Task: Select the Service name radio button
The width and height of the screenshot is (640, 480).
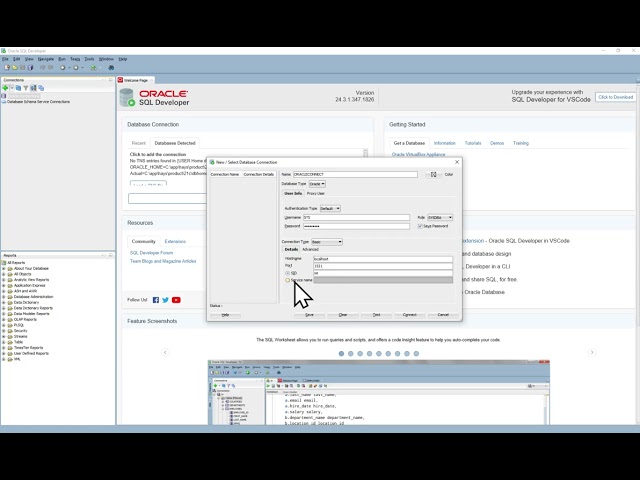Action: [287, 280]
